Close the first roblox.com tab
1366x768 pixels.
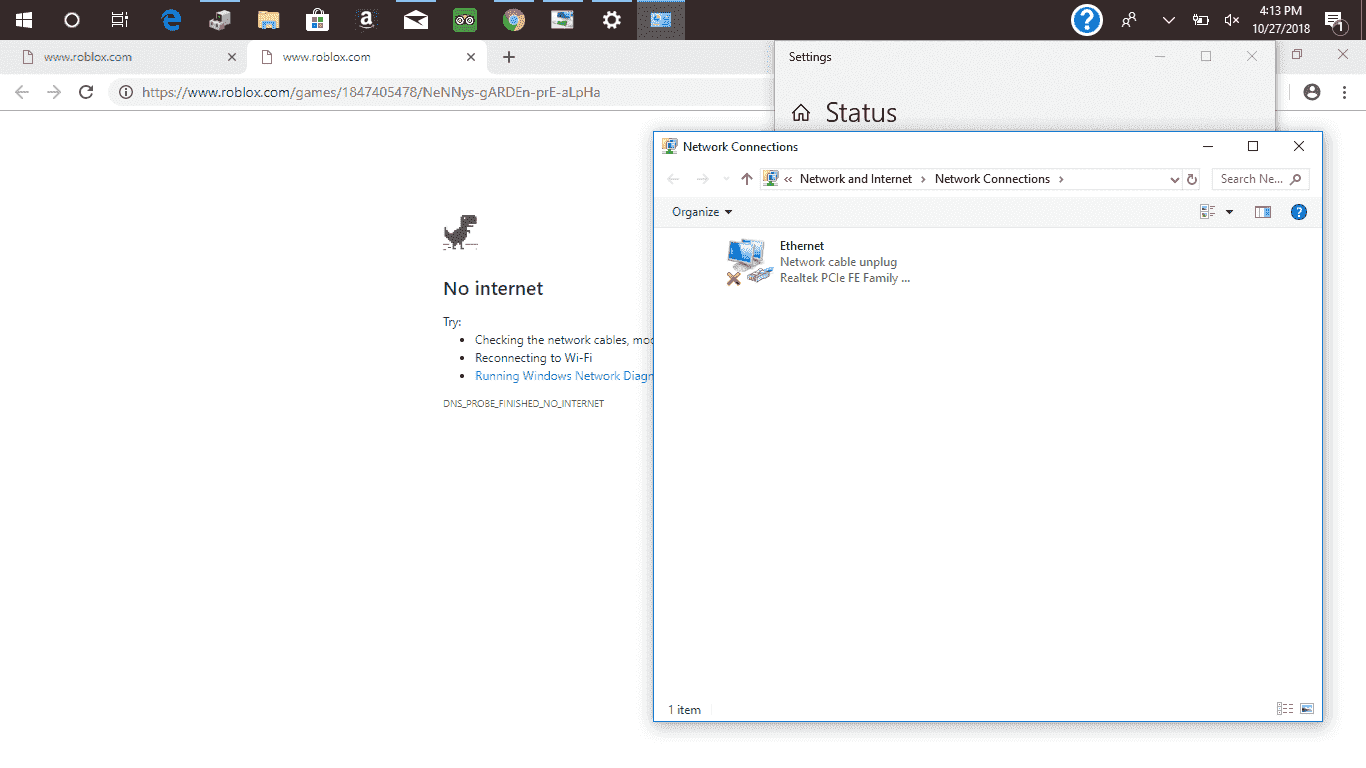point(232,57)
